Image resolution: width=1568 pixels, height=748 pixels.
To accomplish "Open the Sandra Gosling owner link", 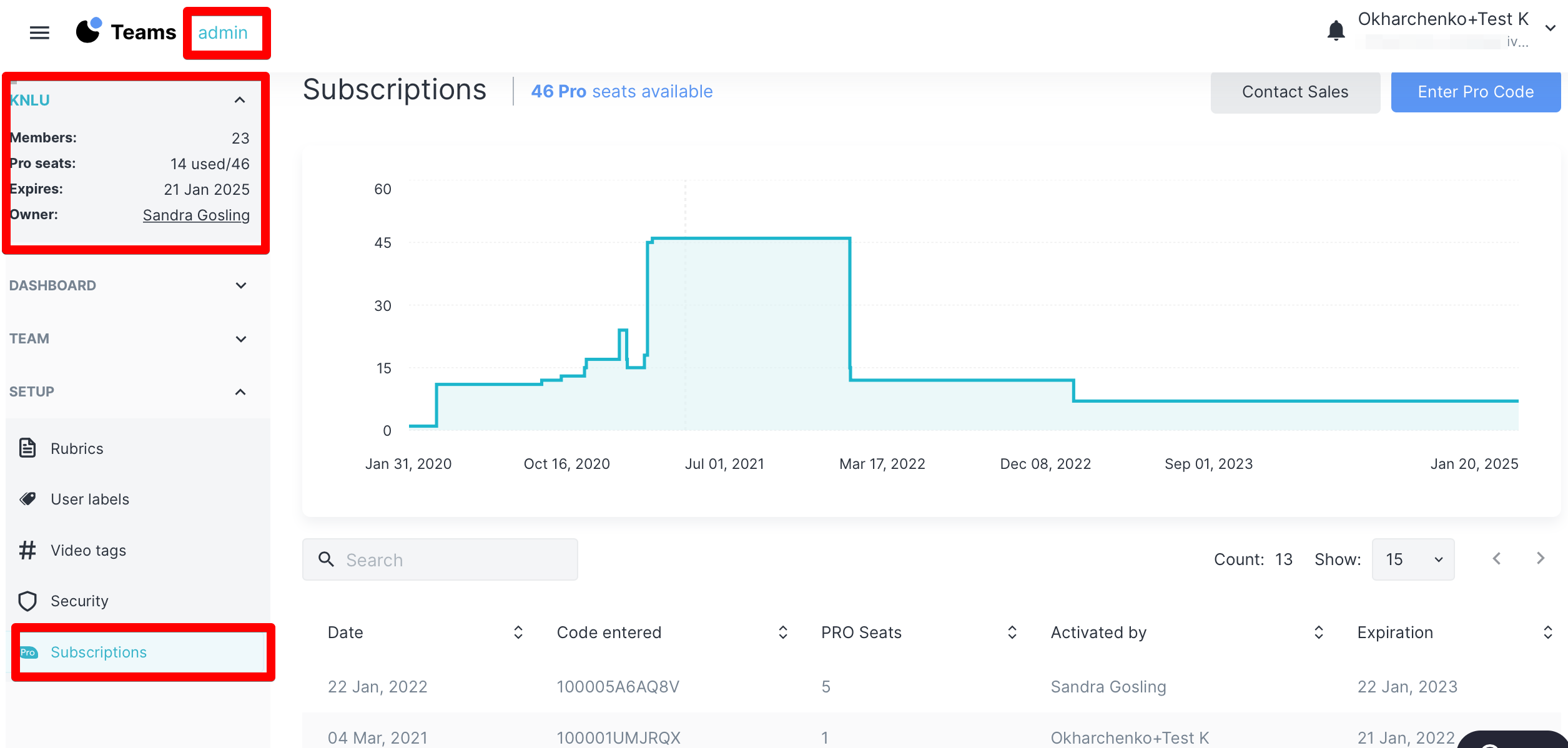I will point(196,215).
